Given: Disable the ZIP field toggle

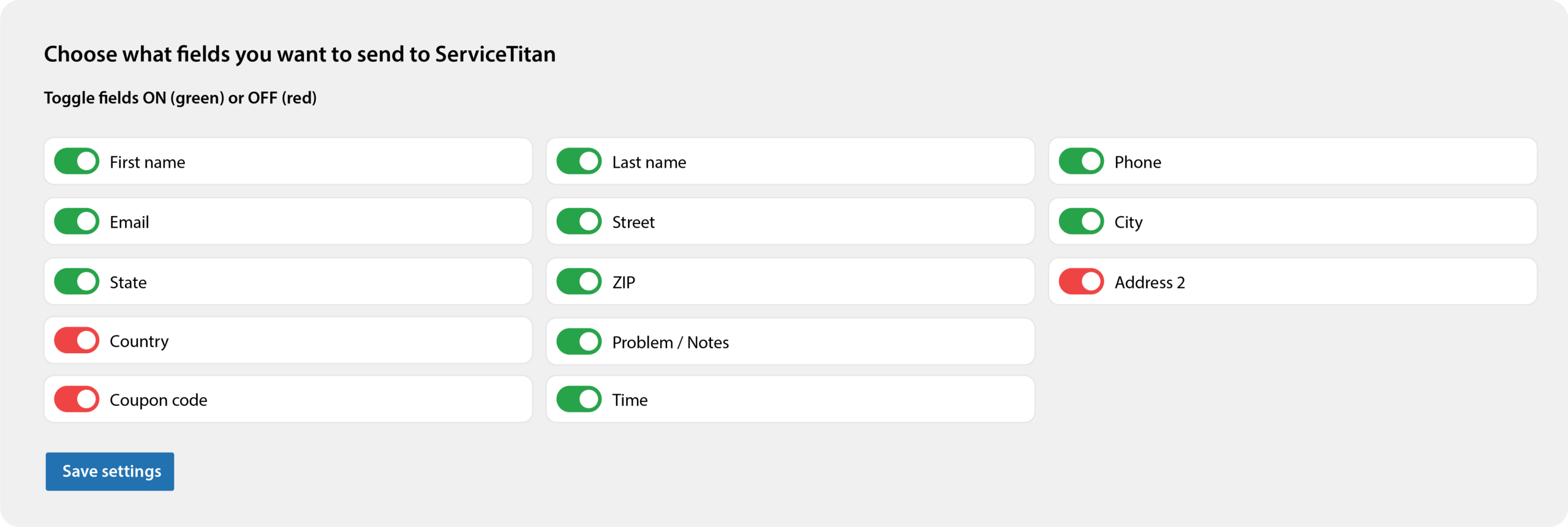Looking at the screenshot, I should (579, 282).
